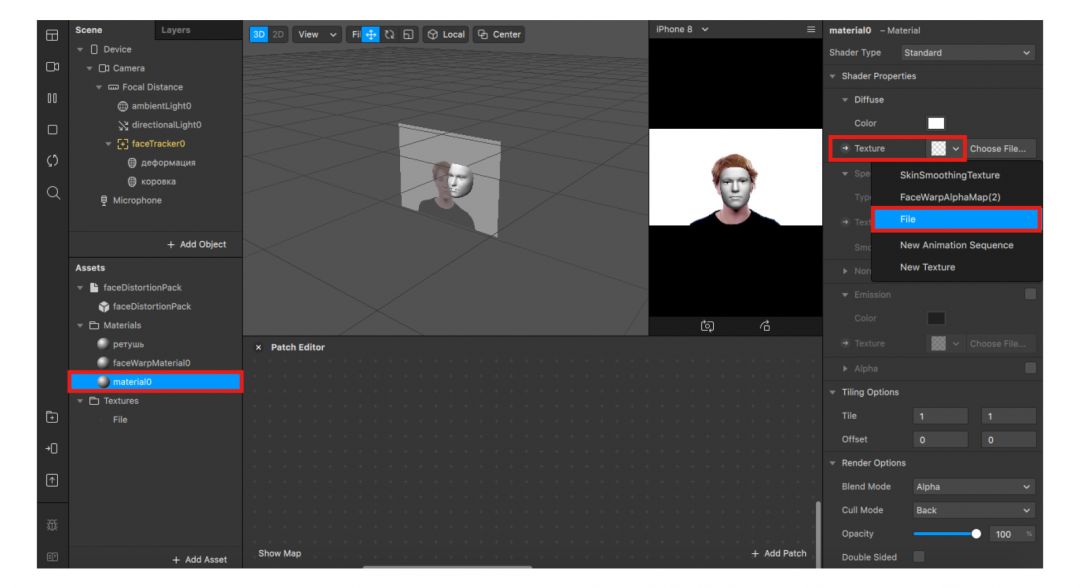The image size is (1080, 588).
Task: Collapse the faceTracker0 tree node
Action: point(109,143)
